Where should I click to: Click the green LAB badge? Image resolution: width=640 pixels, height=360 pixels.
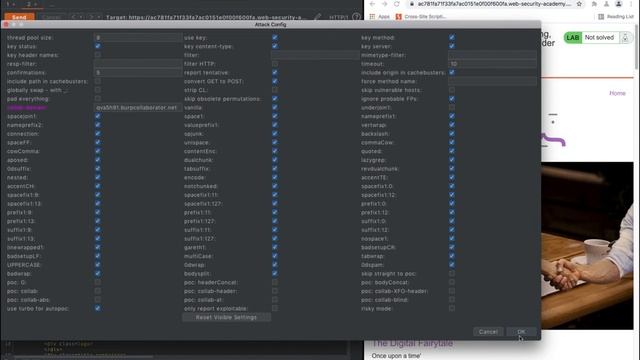pos(573,38)
